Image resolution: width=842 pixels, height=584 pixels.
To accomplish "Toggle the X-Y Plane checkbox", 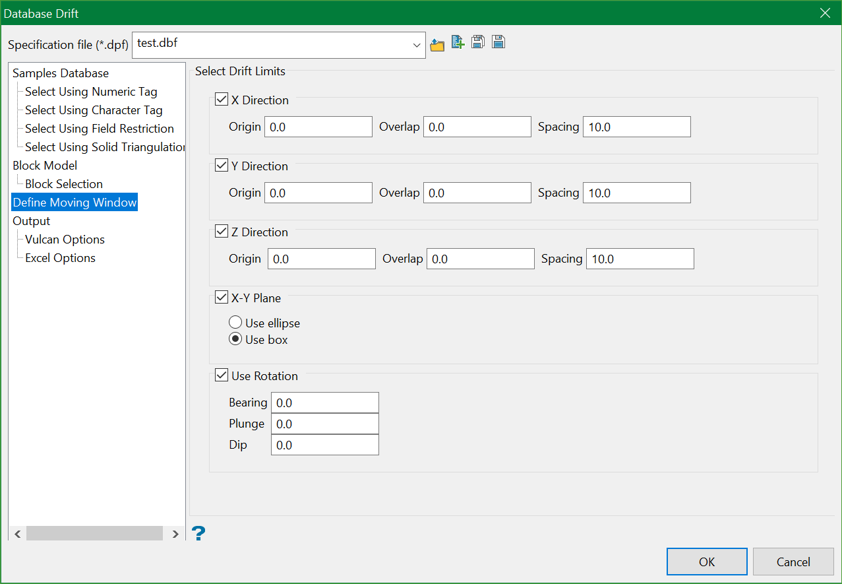I will coord(222,298).
